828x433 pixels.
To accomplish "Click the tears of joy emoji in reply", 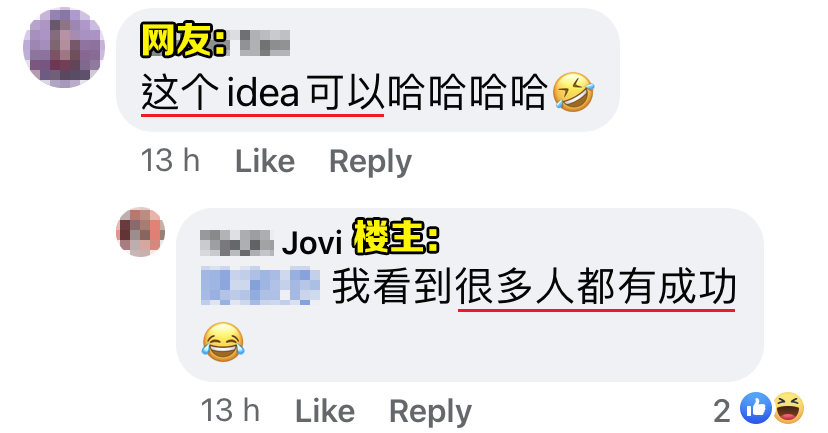I will pos(223,342).
